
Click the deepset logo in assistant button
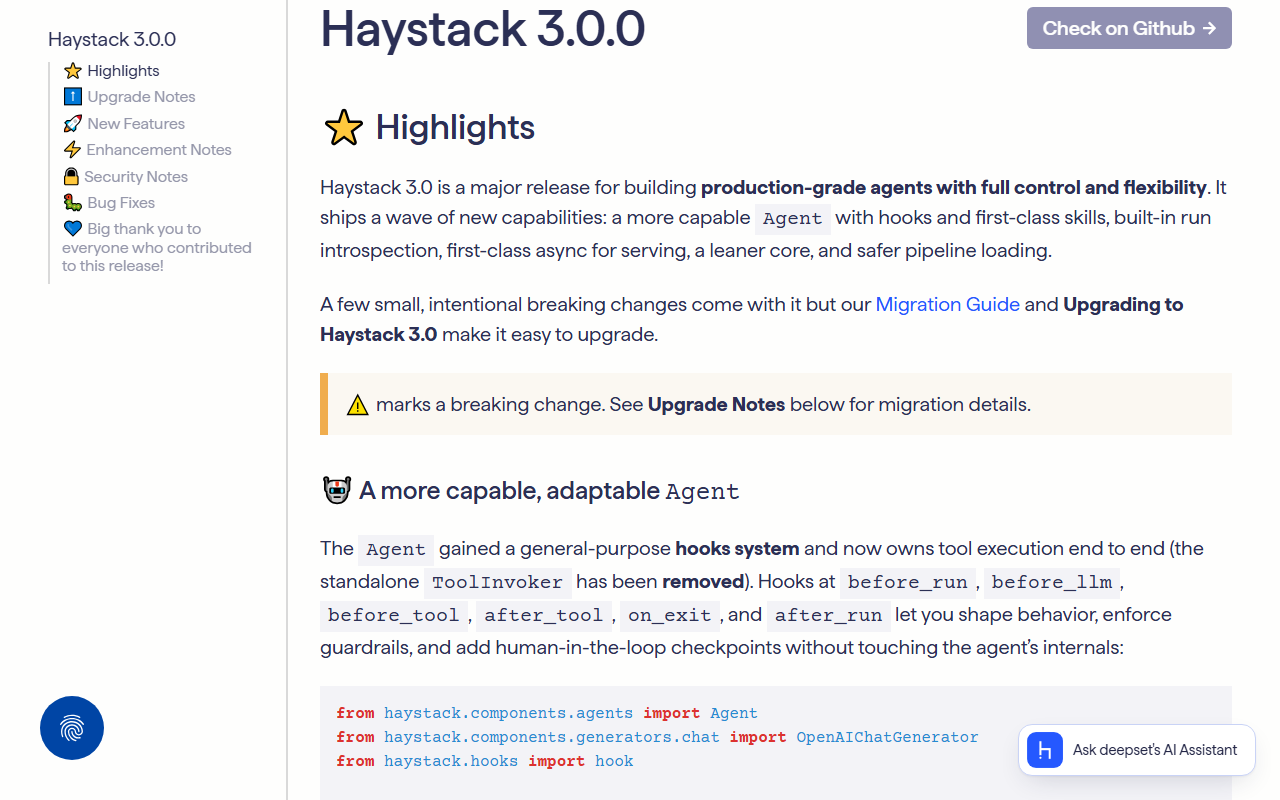pyautogui.click(x=1045, y=750)
